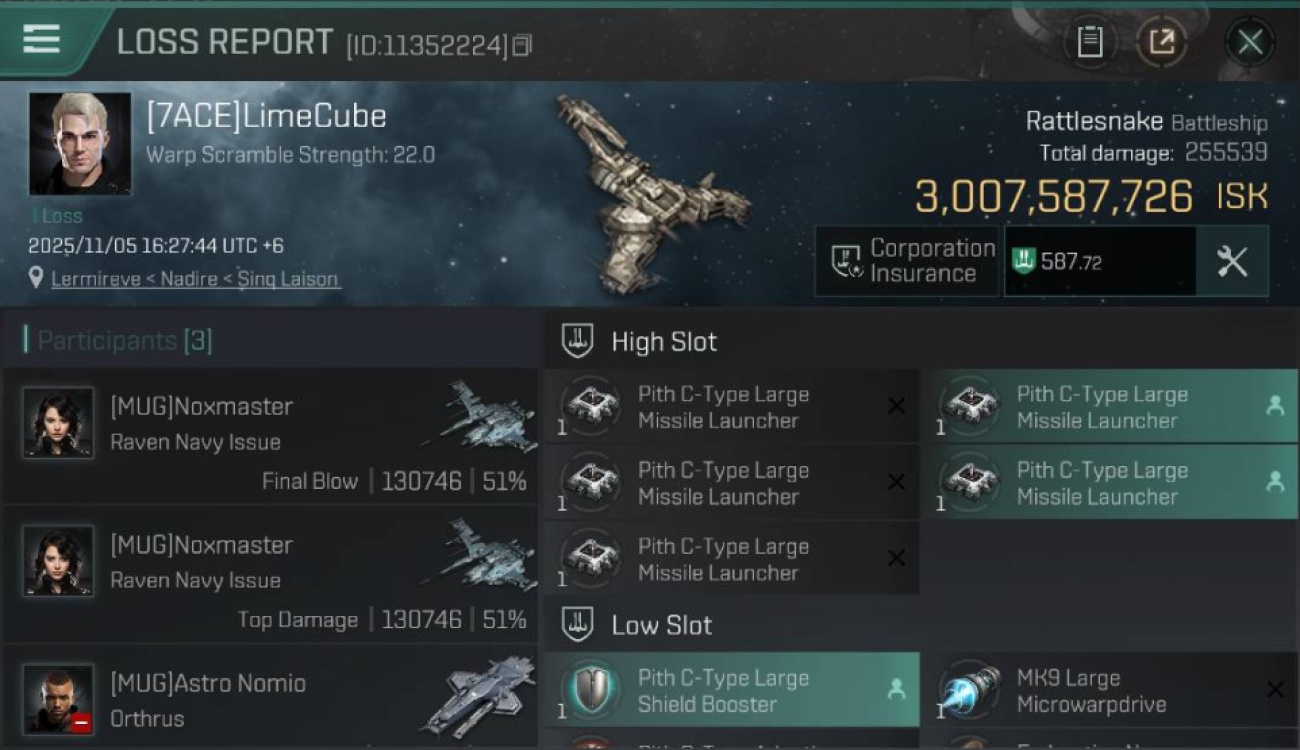Select the Participants tab

click(118, 341)
